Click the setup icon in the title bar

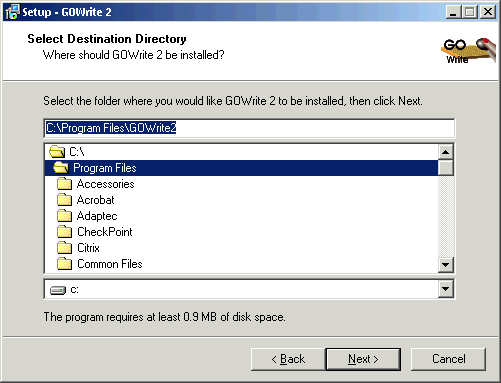click(12, 12)
